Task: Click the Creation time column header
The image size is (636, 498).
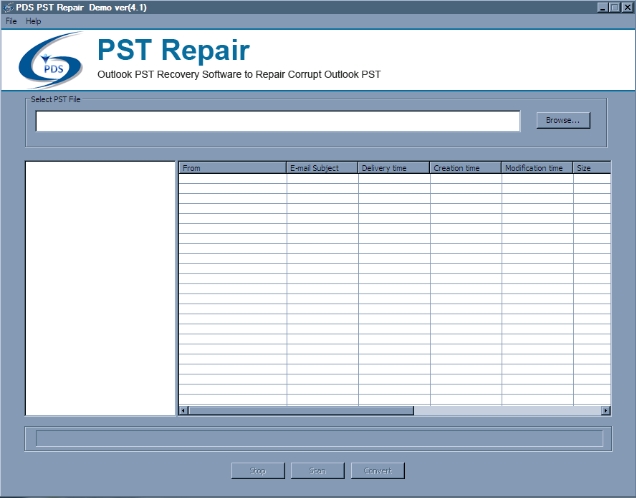Action: (x=466, y=168)
